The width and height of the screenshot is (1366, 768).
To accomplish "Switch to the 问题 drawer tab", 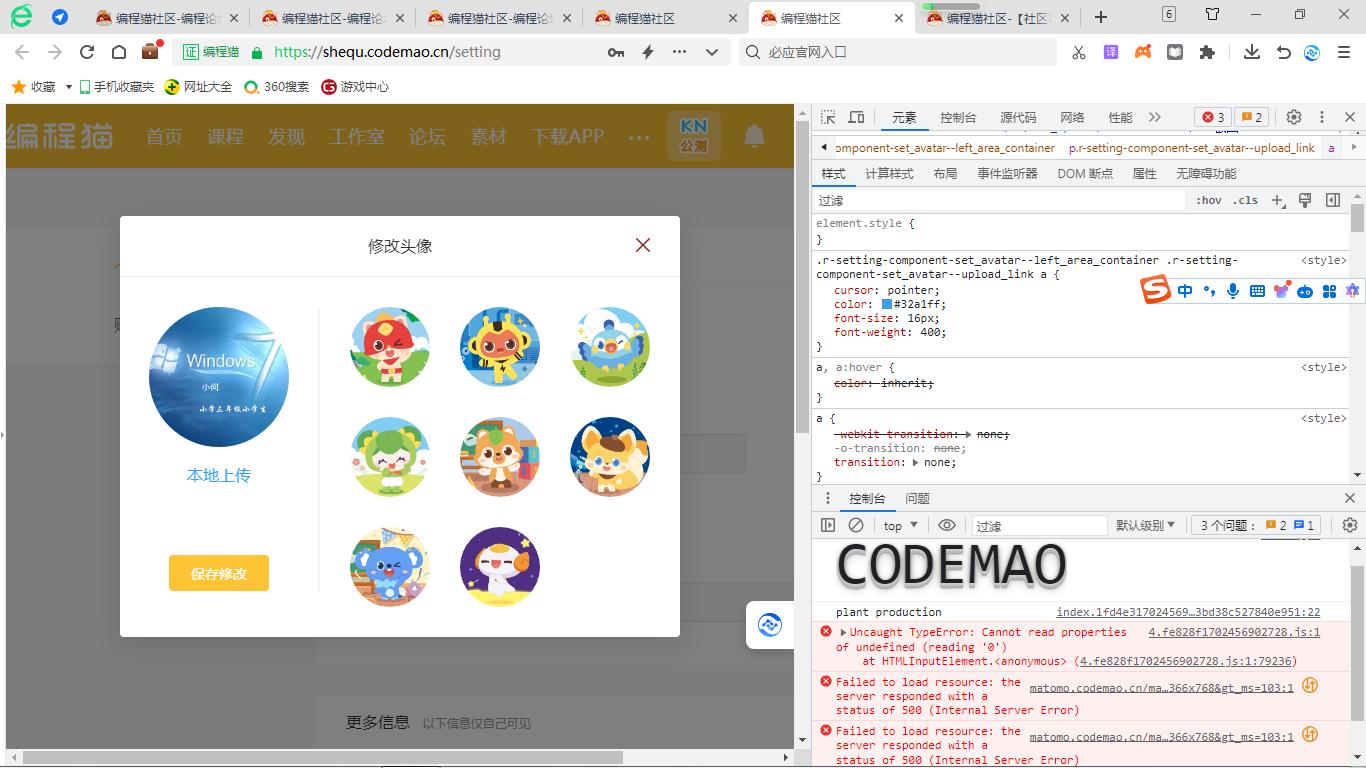I will click(917, 498).
